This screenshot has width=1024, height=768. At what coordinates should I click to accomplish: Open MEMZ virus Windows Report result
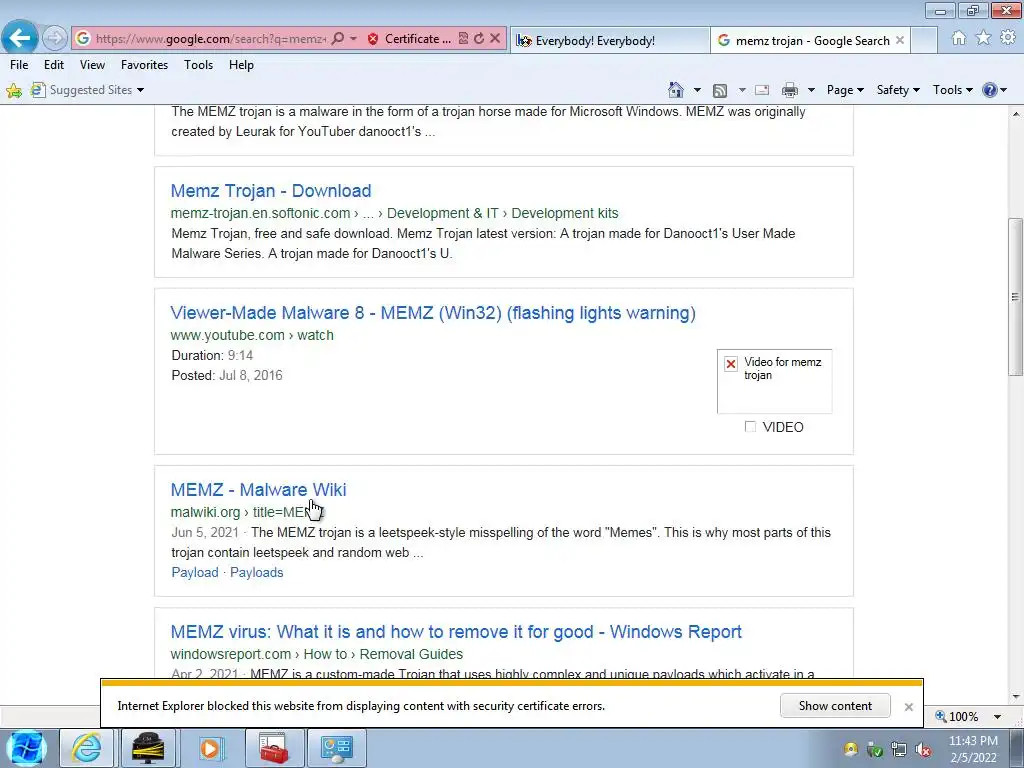[456, 632]
